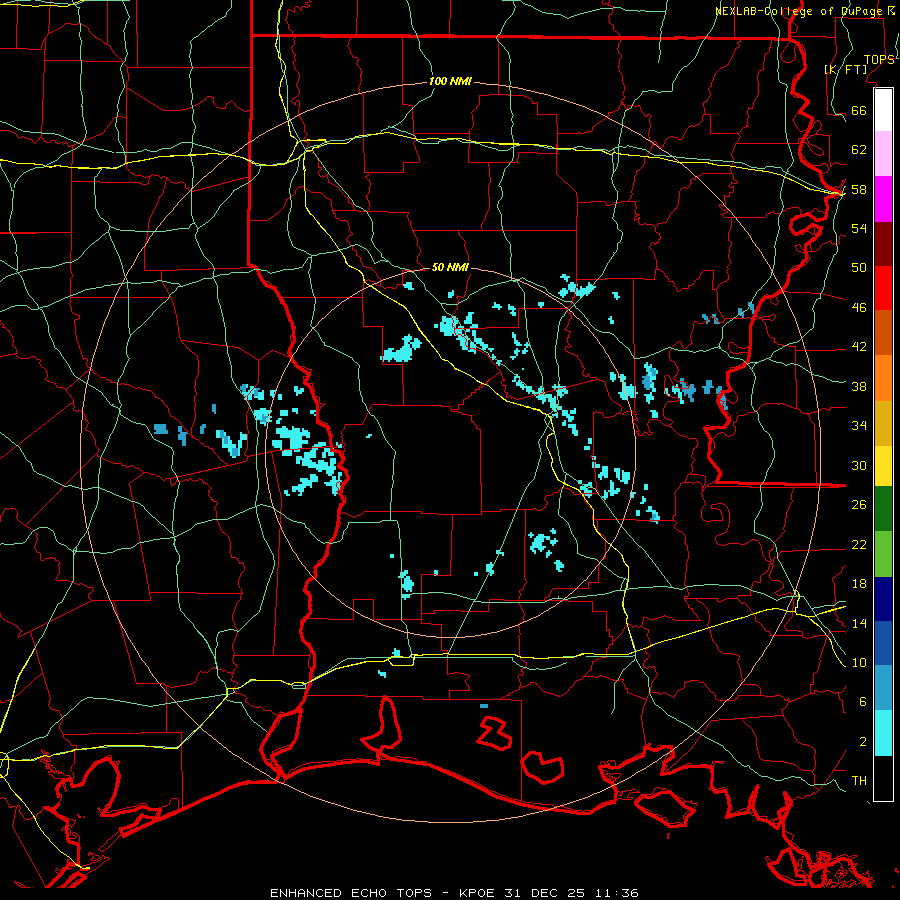Click the dark green legend swatch

click(883, 509)
